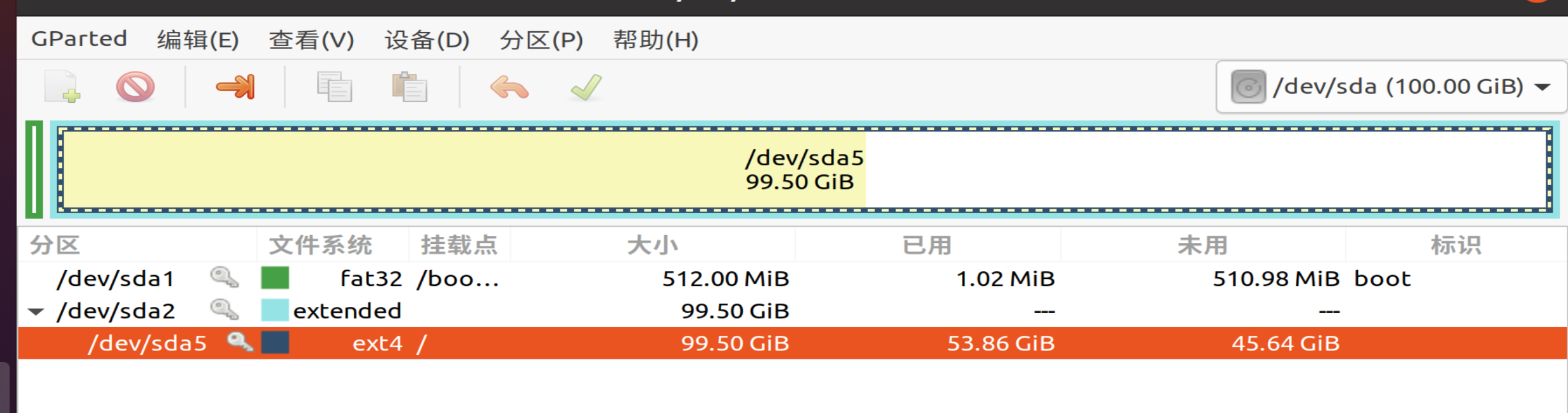Undo the last operation
This screenshot has width=1568, height=413.
[x=509, y=87]
